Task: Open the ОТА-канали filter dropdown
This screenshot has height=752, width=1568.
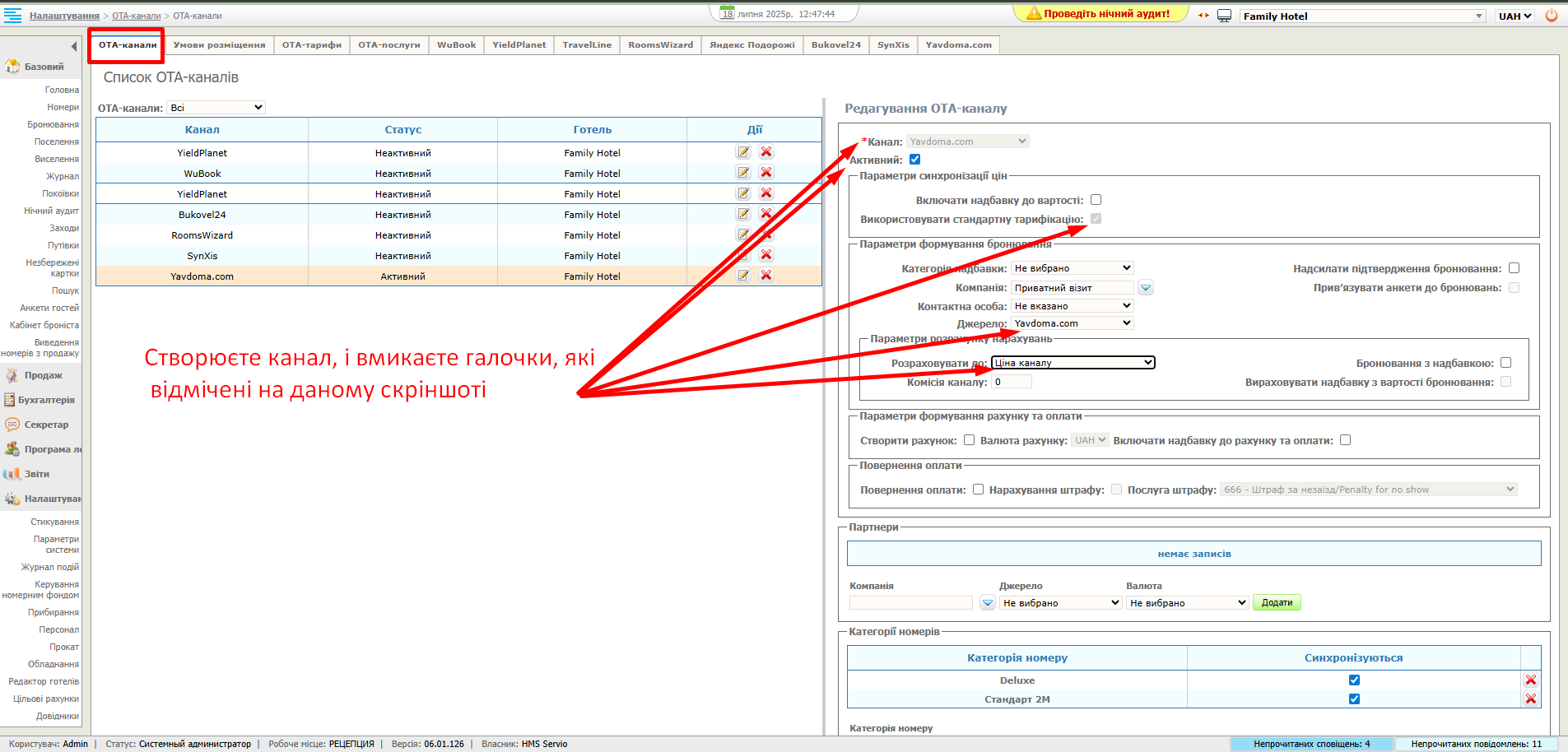Action: (216, 108)
